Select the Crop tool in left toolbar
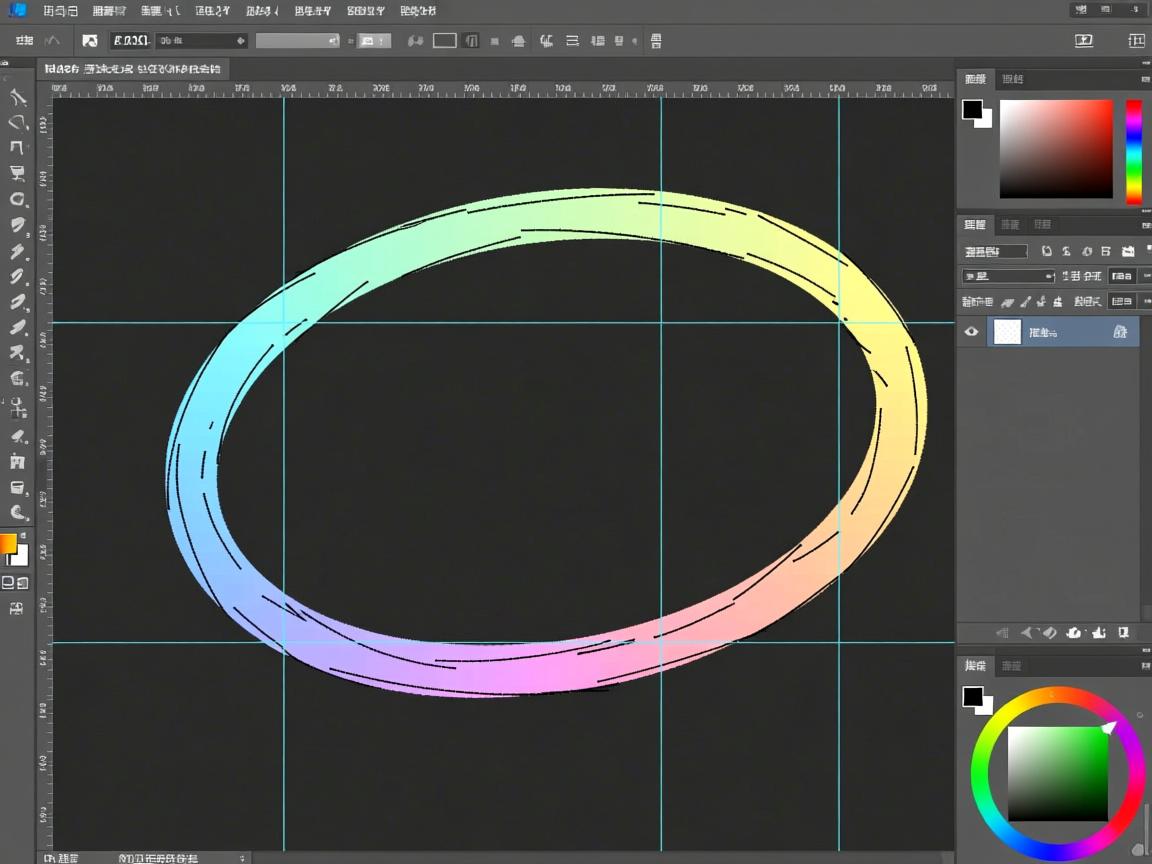Image resolution: width=1152 pixels, height=864 pixels. click(17, 148)
